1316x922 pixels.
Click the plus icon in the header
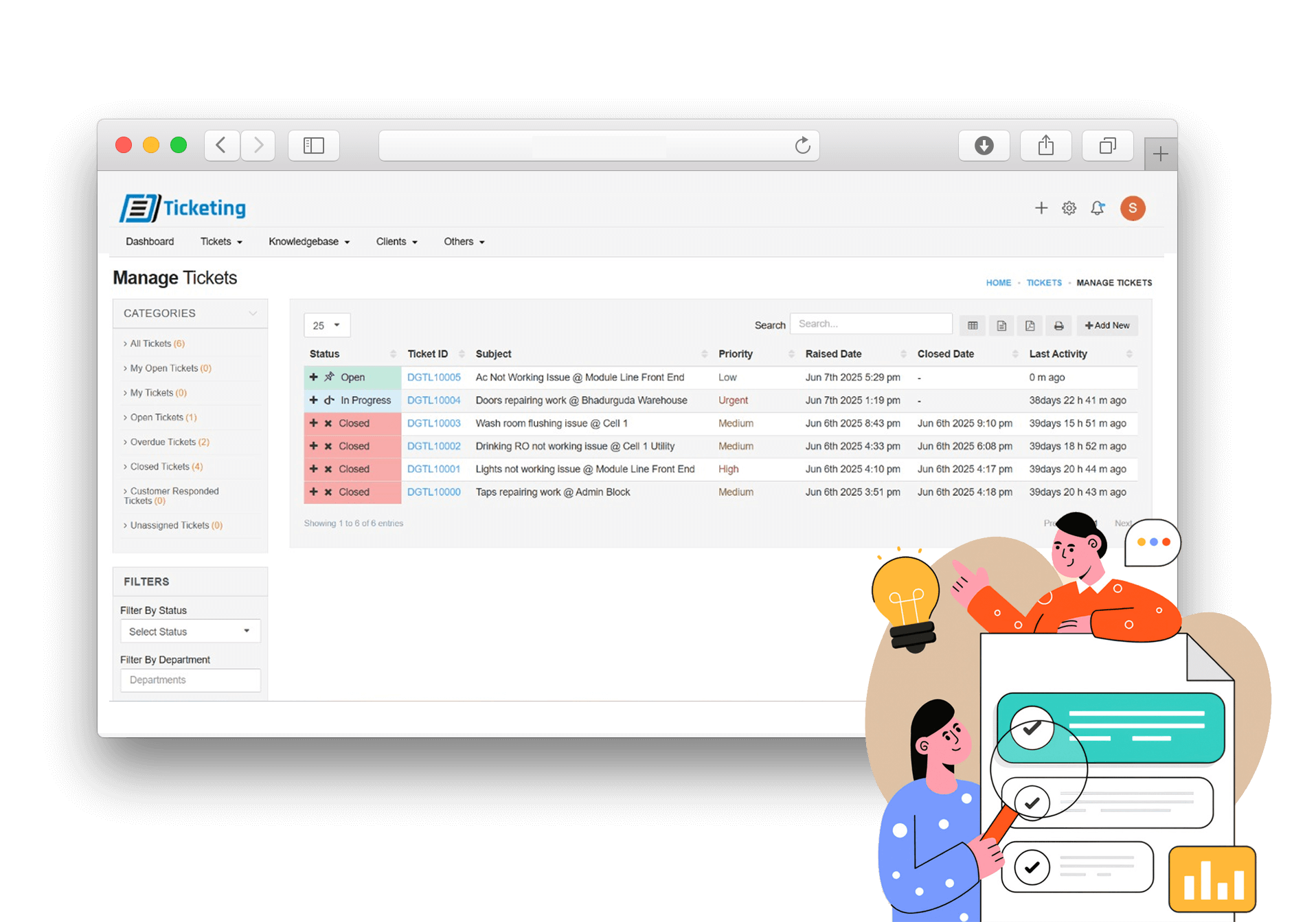(1041, 208)
